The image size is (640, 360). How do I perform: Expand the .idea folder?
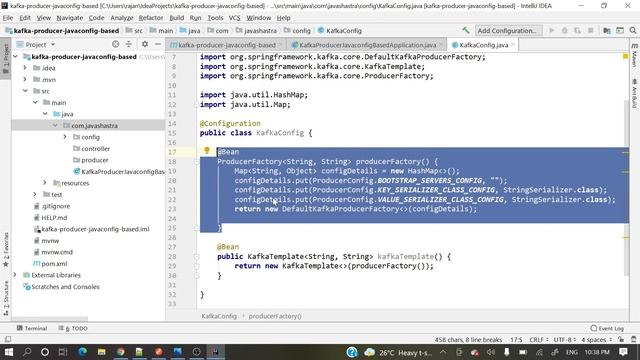click(x=25, y=68)
